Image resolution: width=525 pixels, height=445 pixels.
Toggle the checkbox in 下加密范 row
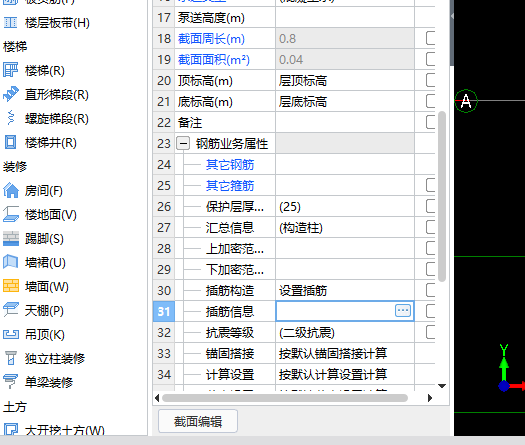click(431, 269)
